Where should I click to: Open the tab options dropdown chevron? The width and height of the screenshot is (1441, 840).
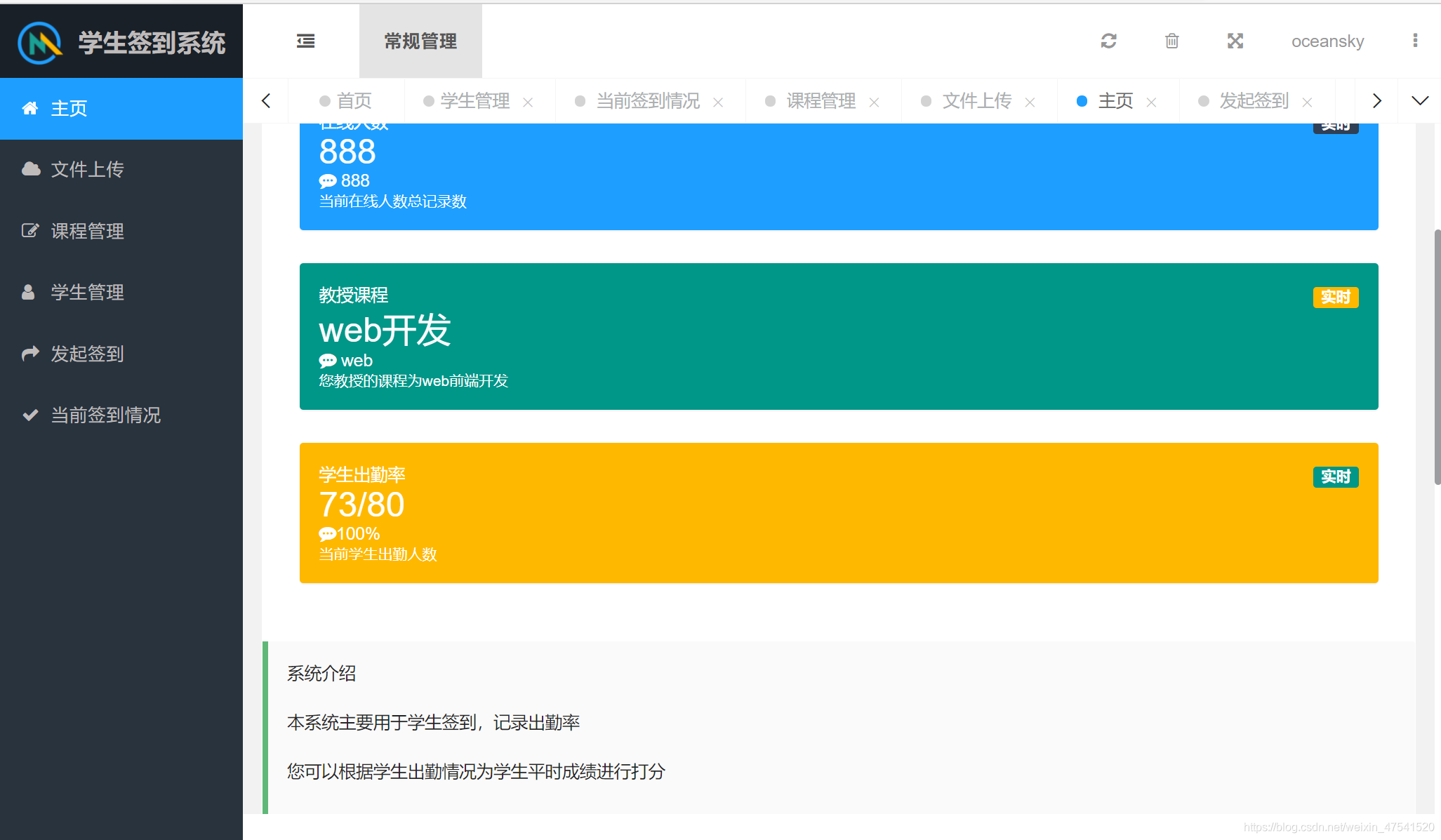click(x=1420, y=101)
